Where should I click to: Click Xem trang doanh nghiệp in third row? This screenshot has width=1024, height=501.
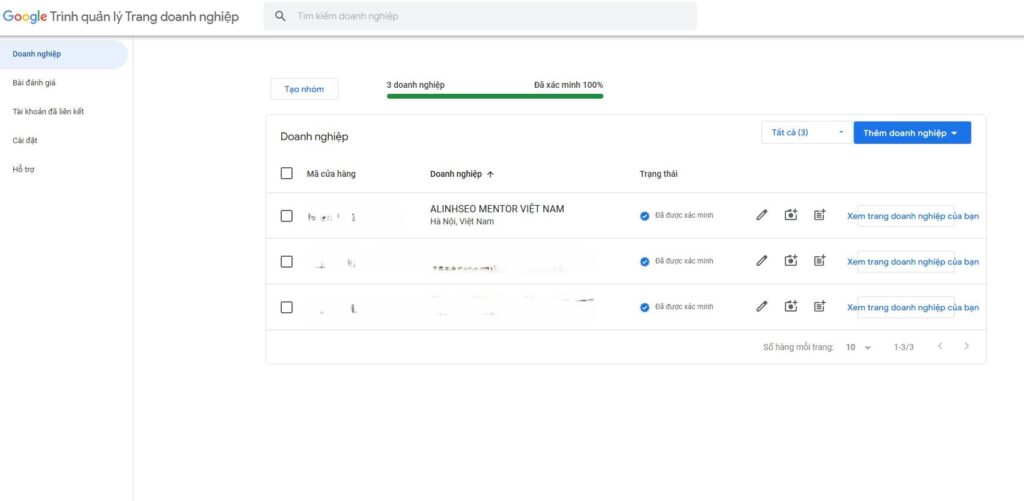(912, 307)
